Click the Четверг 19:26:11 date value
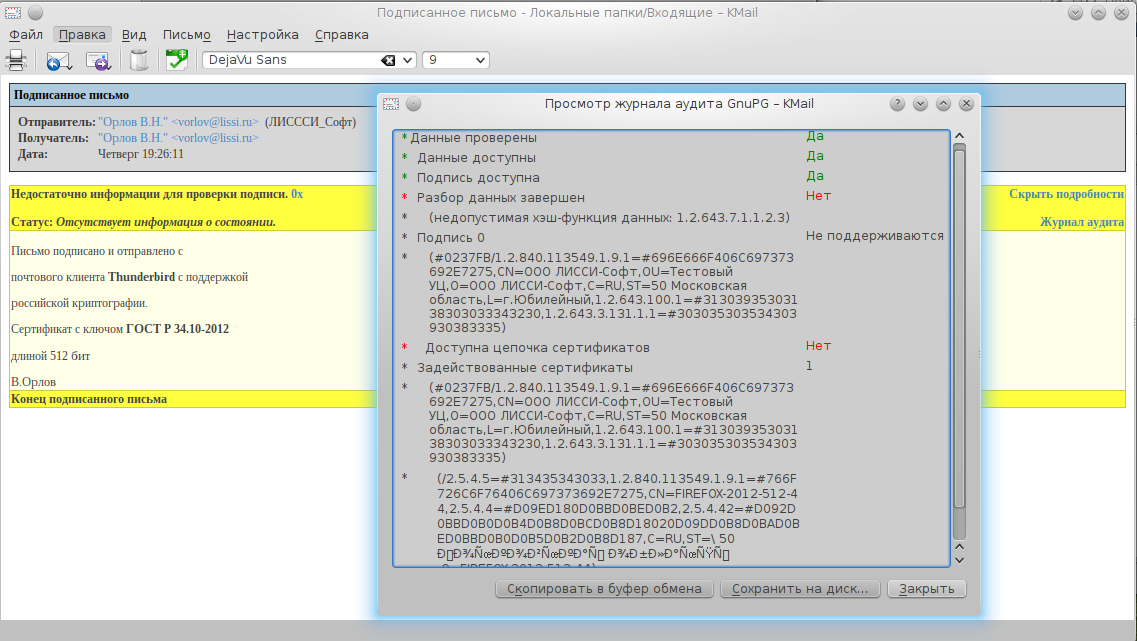1137x641 pixels. (x=141, y=154)
